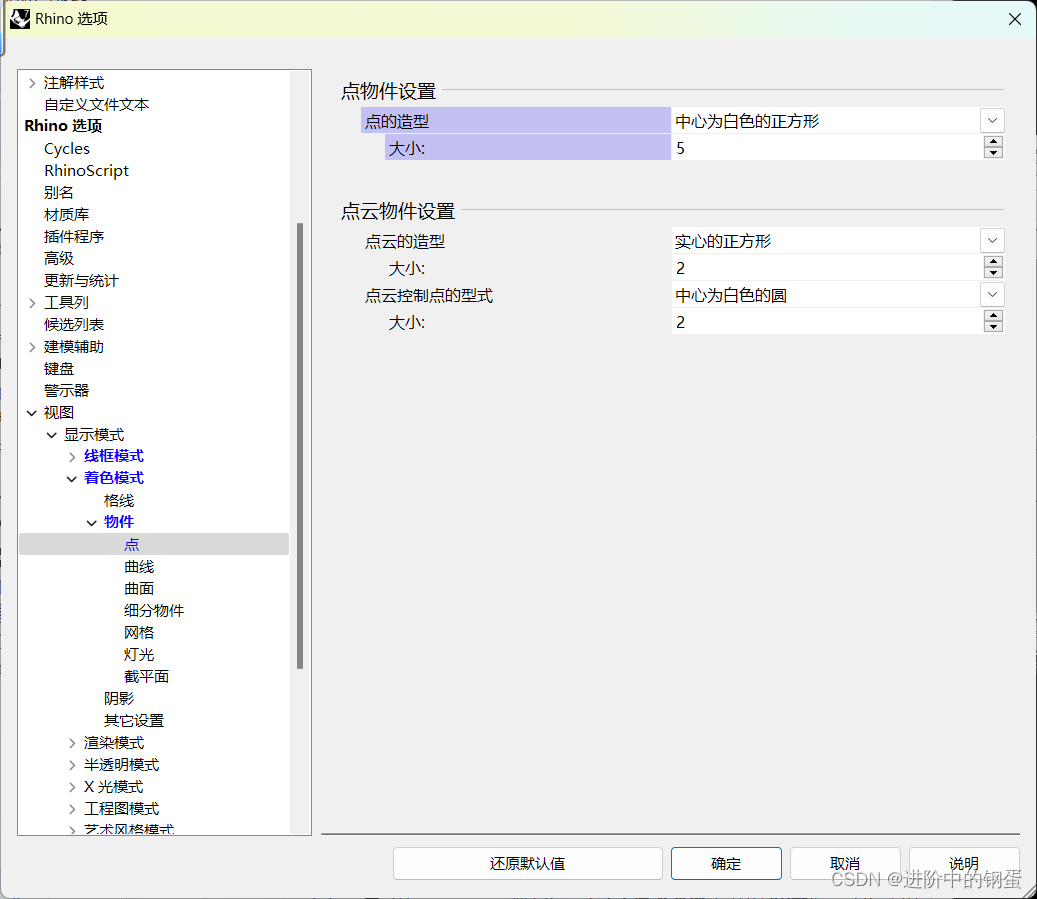Confirm with the 确定 button

coord(726,863)
